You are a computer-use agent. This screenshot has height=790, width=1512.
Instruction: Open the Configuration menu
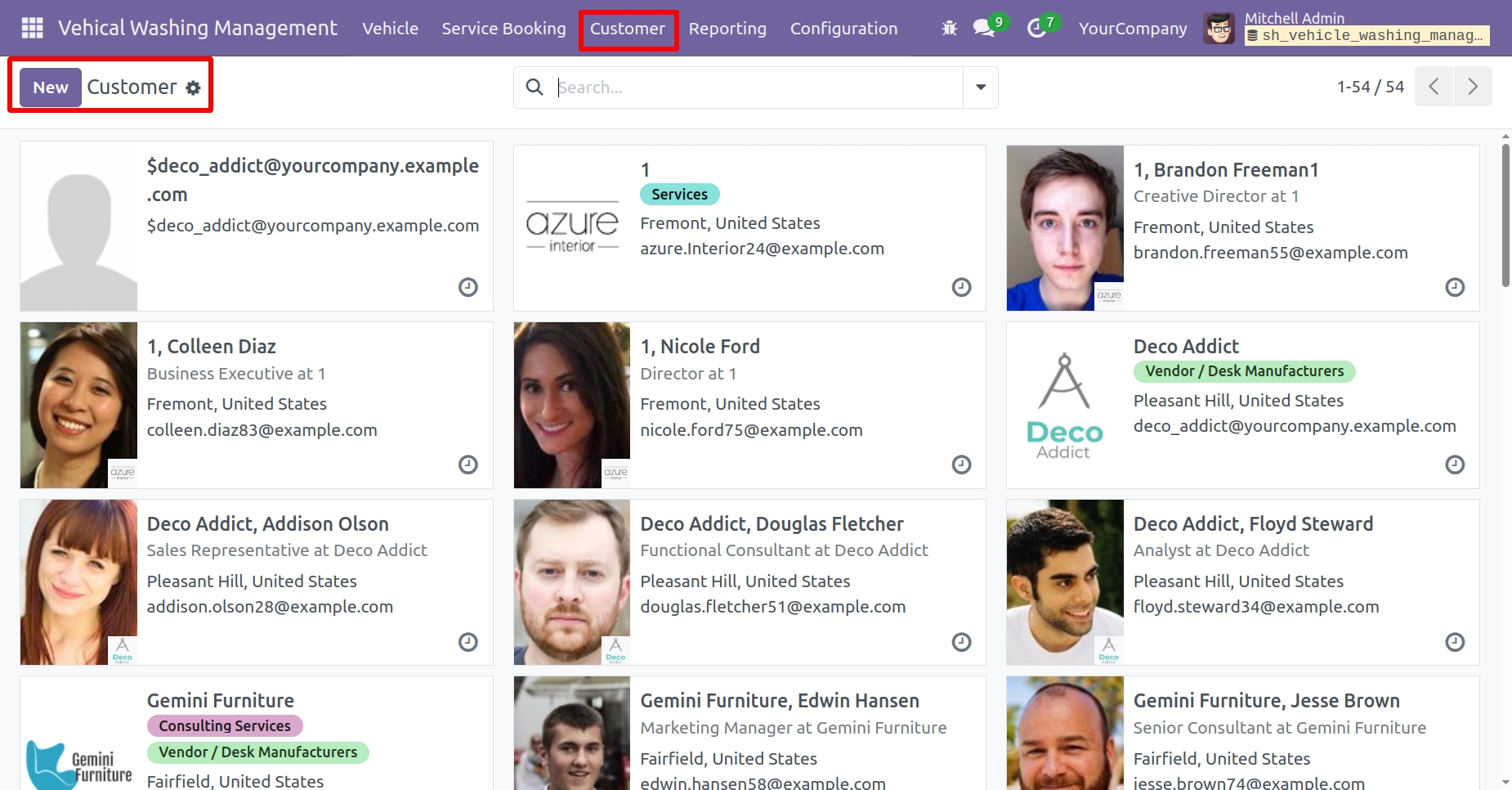coord(843,29)
